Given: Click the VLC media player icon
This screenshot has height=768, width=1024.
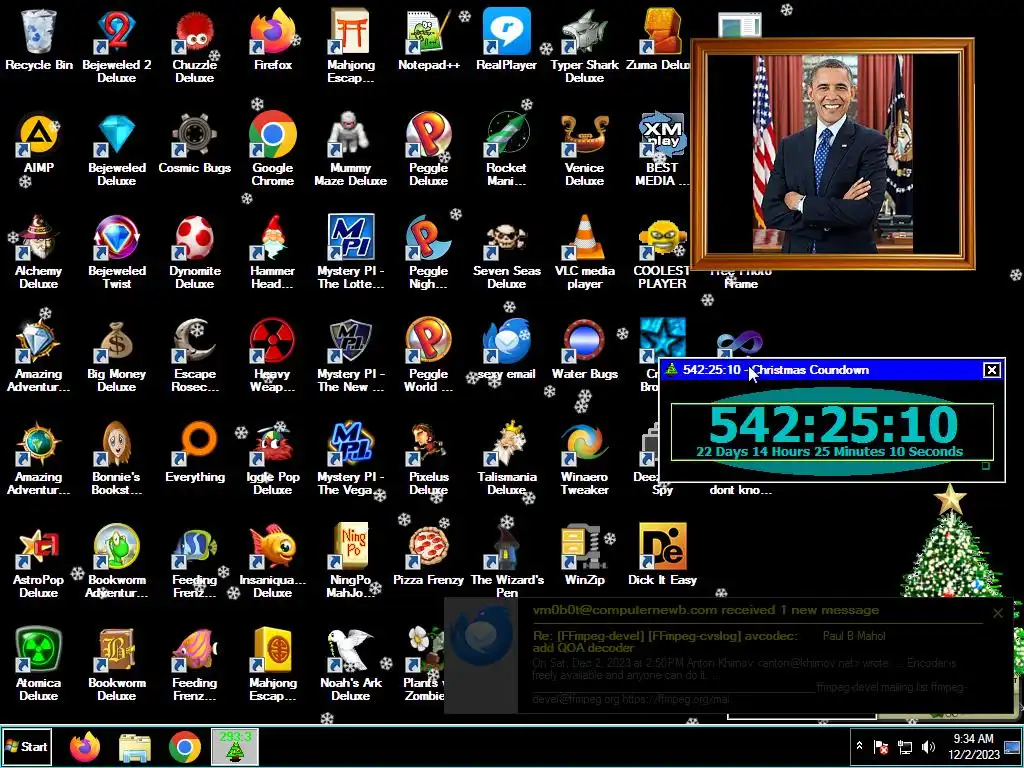Looking at the screenshot, I should pyautogui.click(x=584, y=251).
